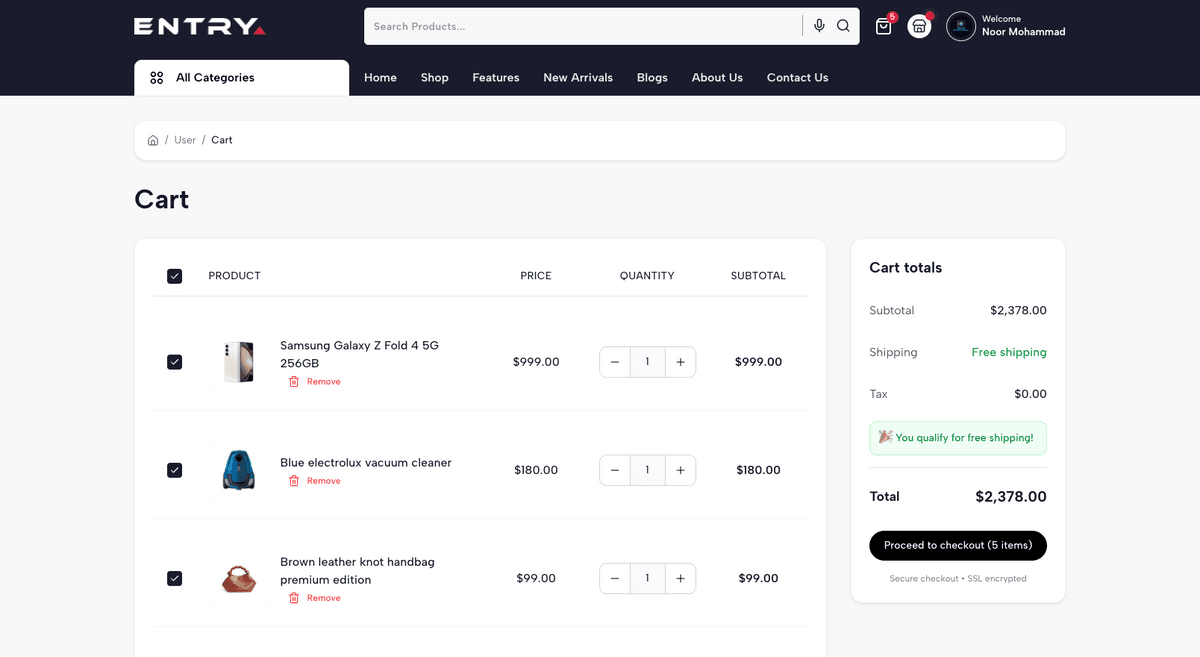Click the magnifier search icon
Image resolution: width=1200 pixels, height=657 pixels.
(844, 26)
